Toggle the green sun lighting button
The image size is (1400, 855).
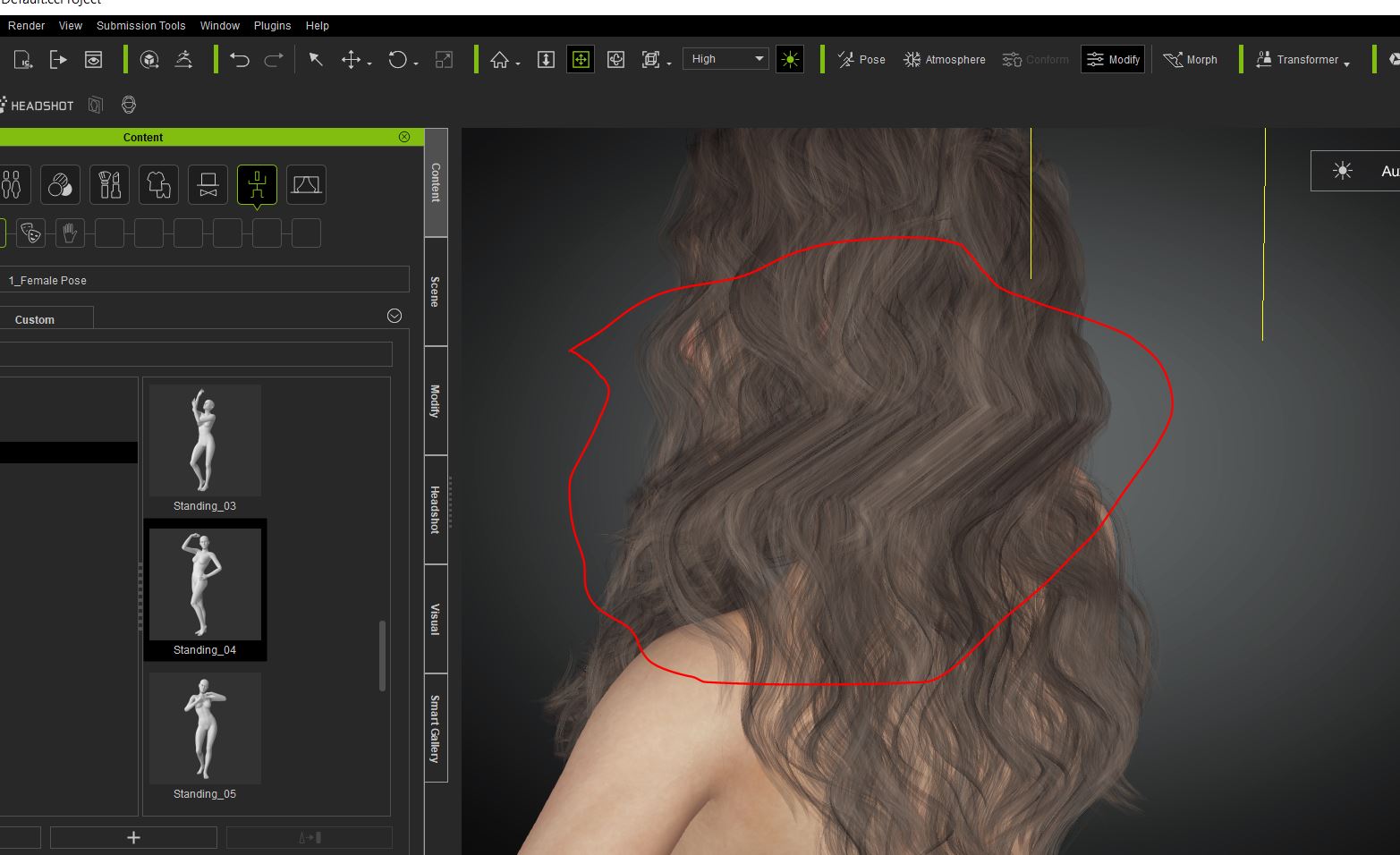pos(790,60)
